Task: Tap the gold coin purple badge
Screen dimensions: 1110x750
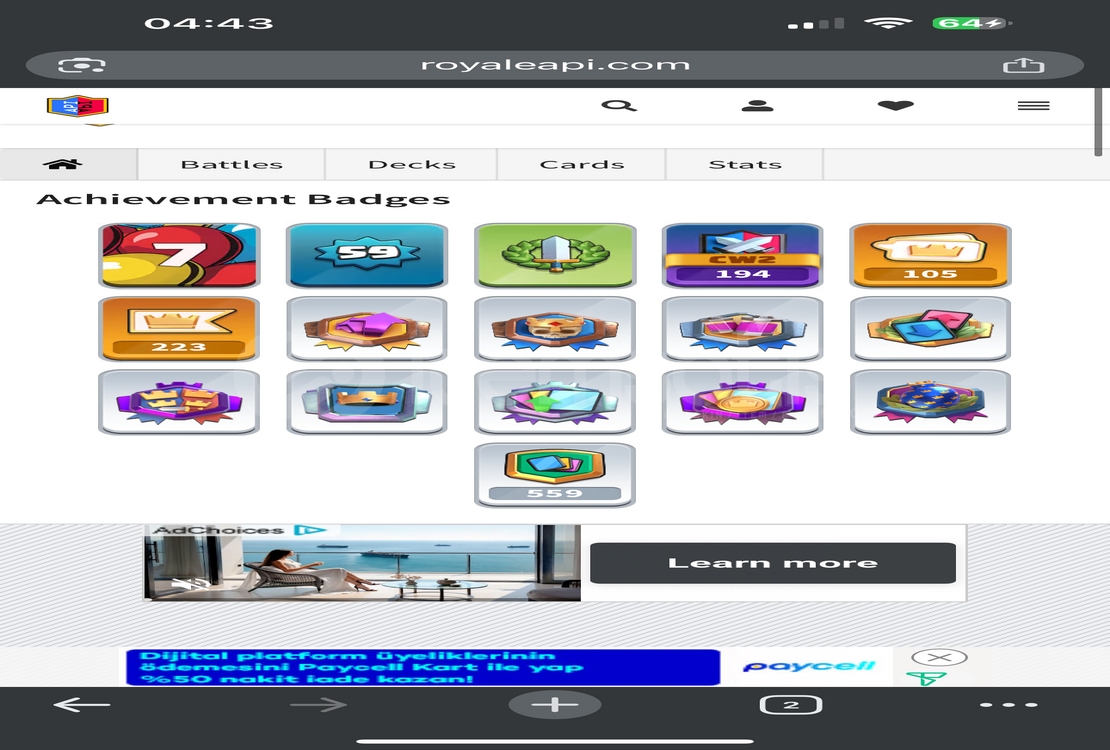Action: pos(743,402)
